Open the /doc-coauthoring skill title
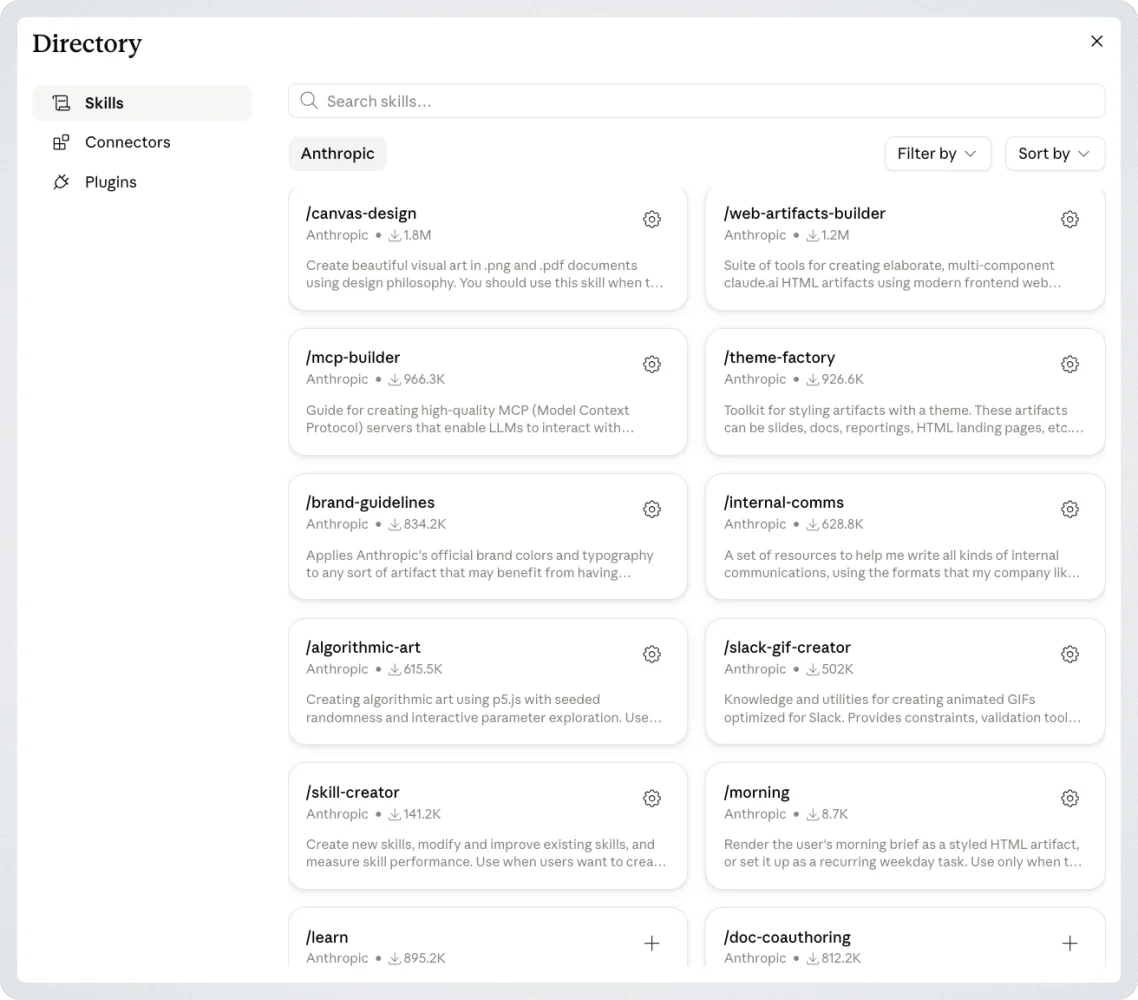 coord(787,938)
